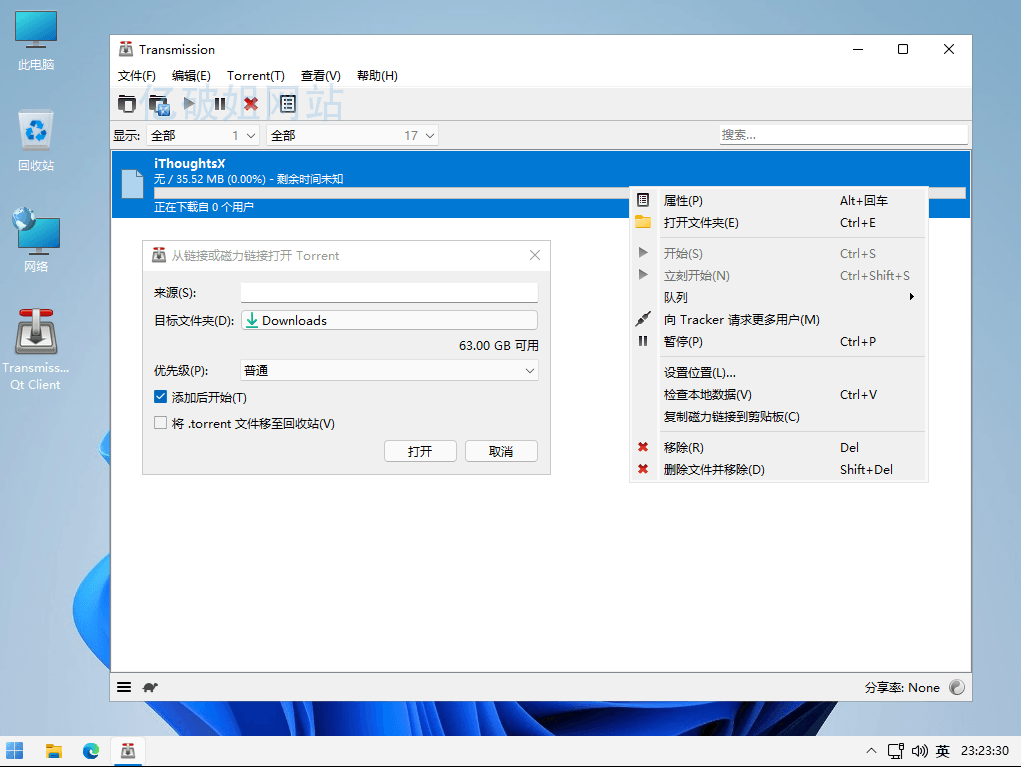This screenshot has width=1021, height=767.
Task: Open torrent properties from the toolbar icon
Action: click(288, 103)
